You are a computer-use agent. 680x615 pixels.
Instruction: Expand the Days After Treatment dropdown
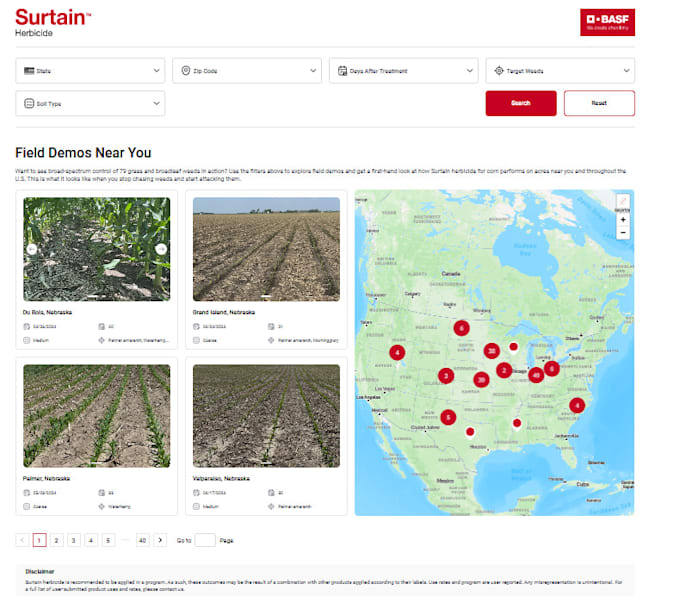(x=404, y=71)
